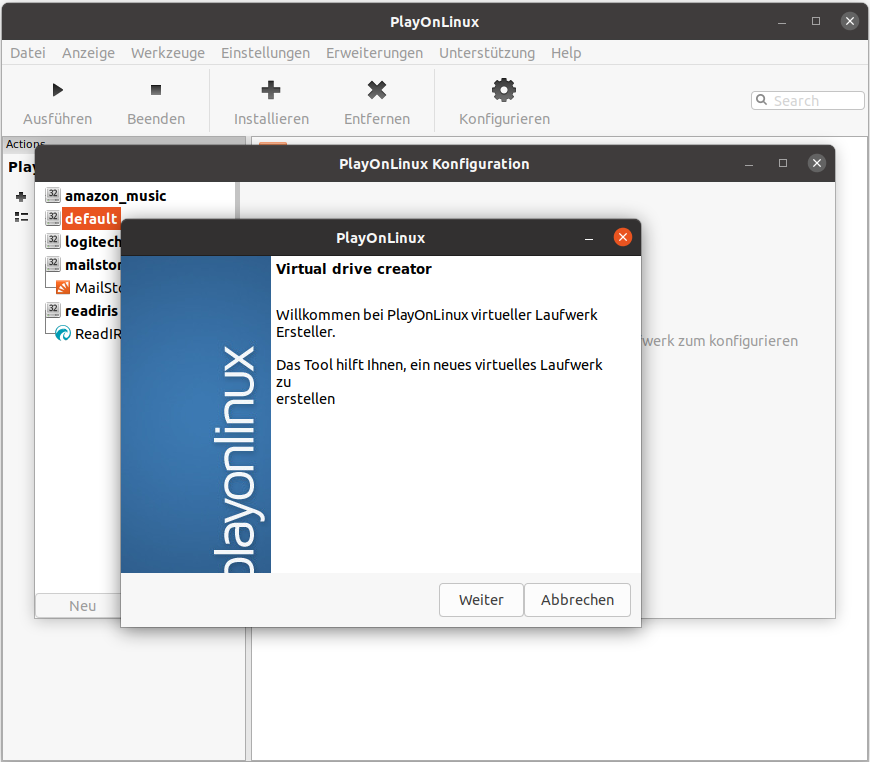870x762 pixels.
Task: Click the Installieren plus icon
Action: click(x=271, y=91)
